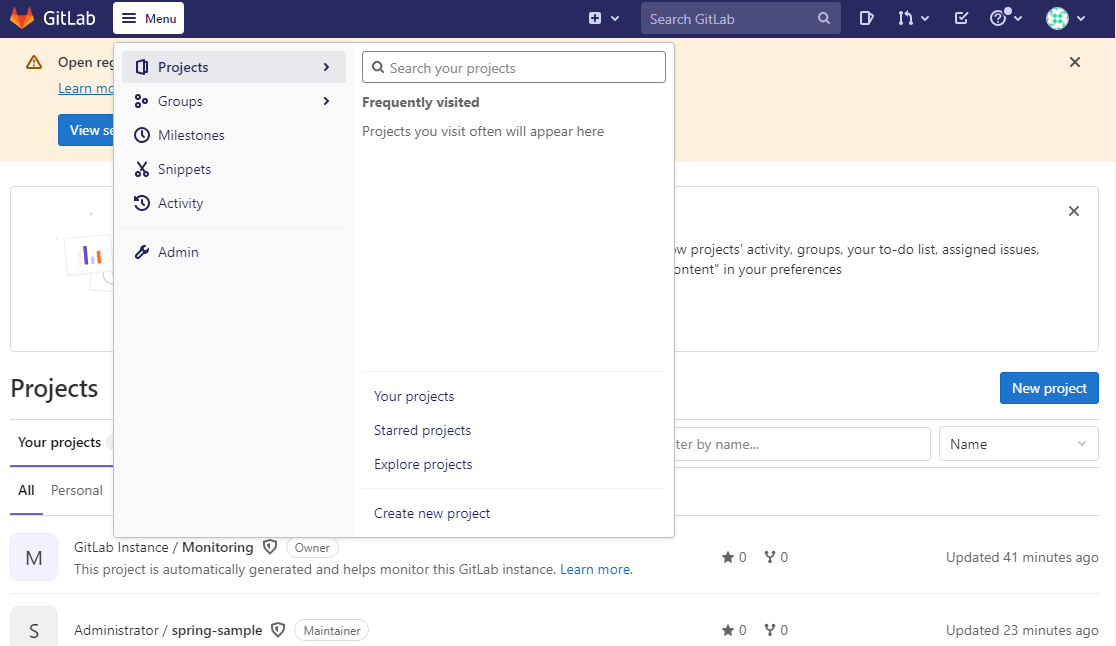The height and width of the screenshot is (646, 1116).
Task: Open Milestones from the menu
Action: [233, 135]
